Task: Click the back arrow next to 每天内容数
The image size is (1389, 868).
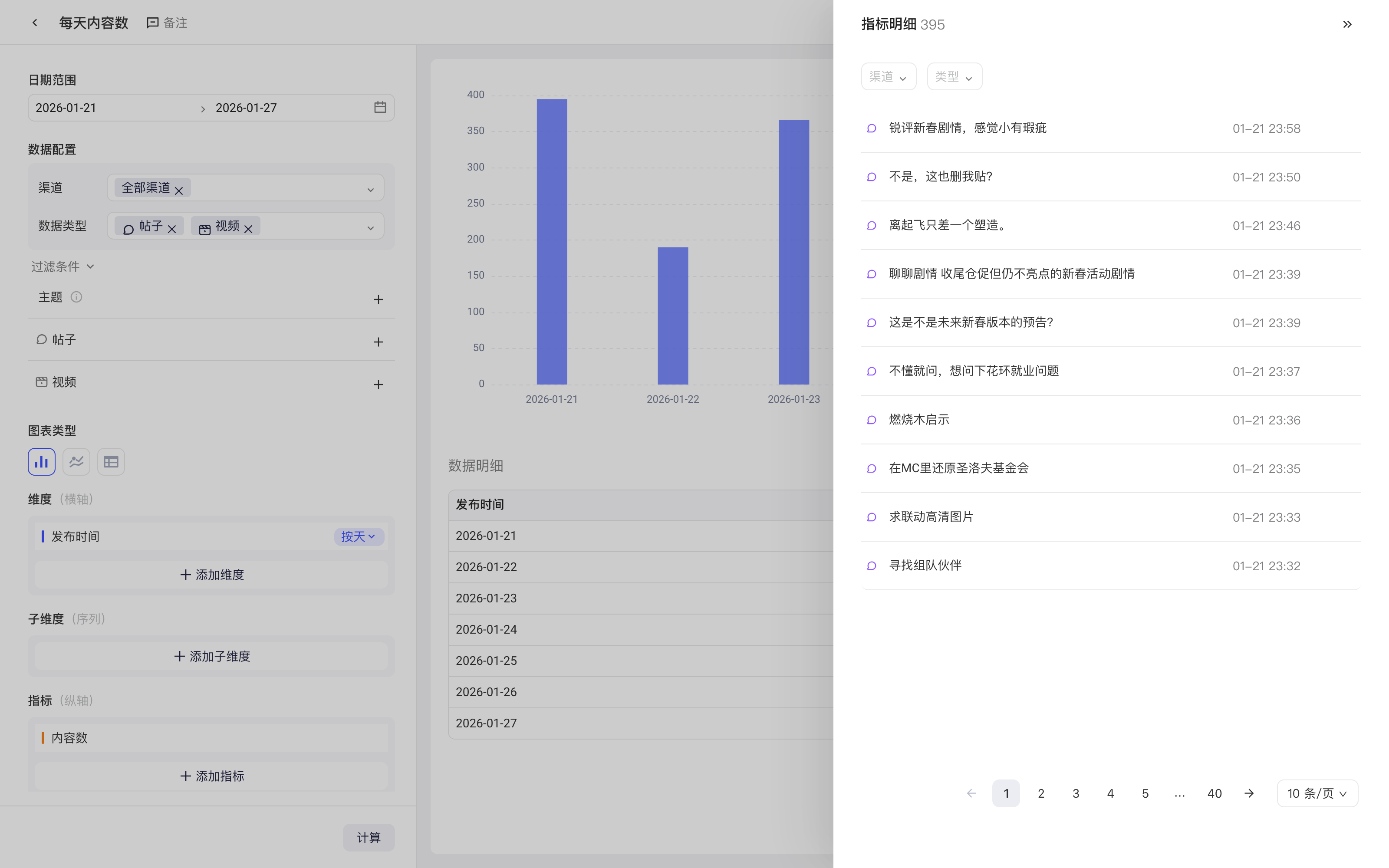Action: pos(35,23)
